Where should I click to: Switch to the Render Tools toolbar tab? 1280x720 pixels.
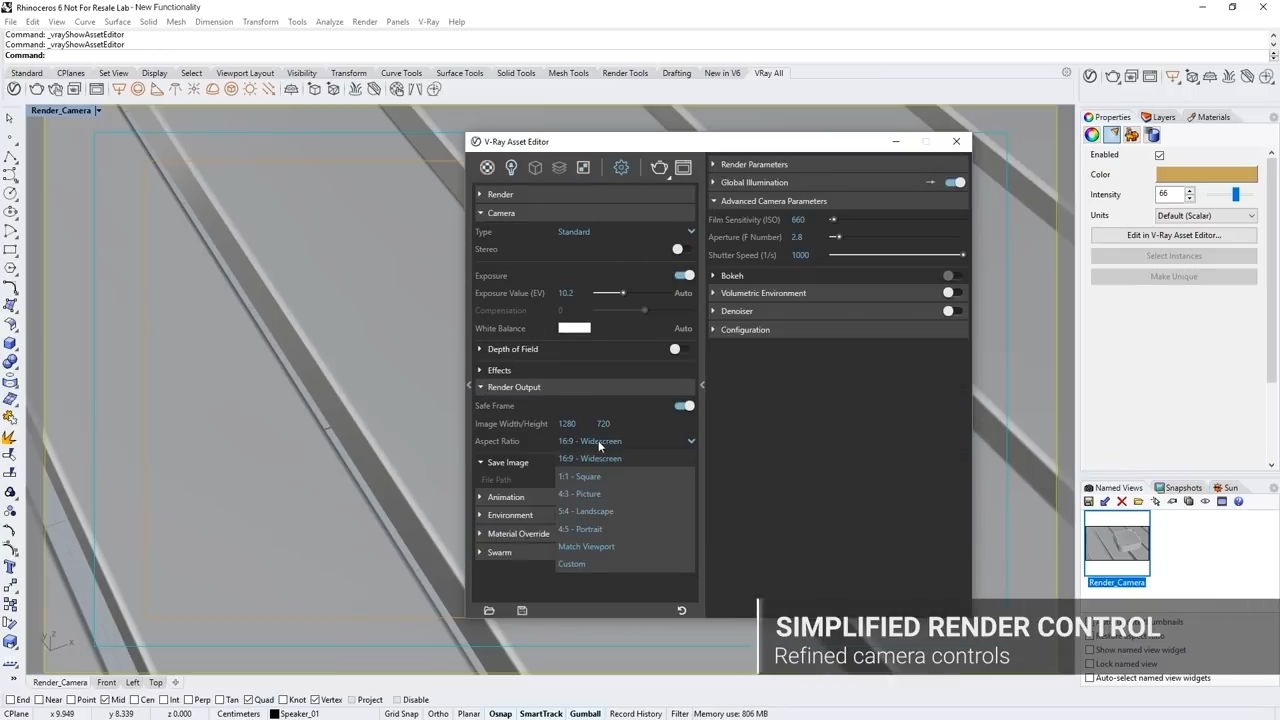point(625,73)
